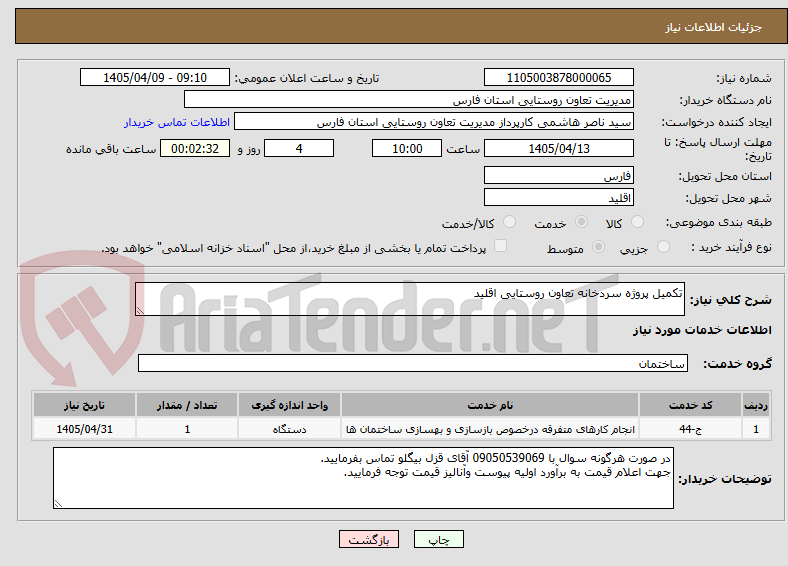Image resolution: width=788 pixels, height=566 pixels.
Task: Click the service code cell ج-44
Action: (691, 429)
